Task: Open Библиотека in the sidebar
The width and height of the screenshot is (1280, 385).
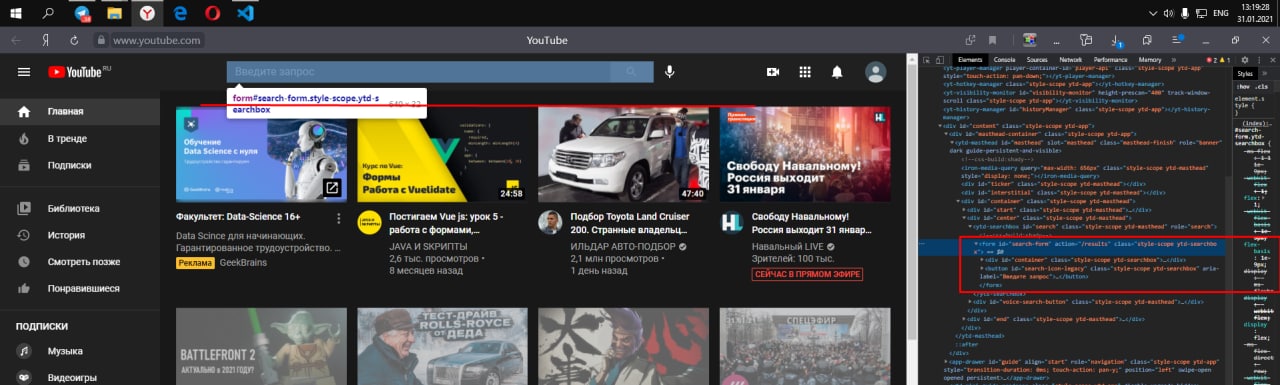Action: [x=80, y=208]
